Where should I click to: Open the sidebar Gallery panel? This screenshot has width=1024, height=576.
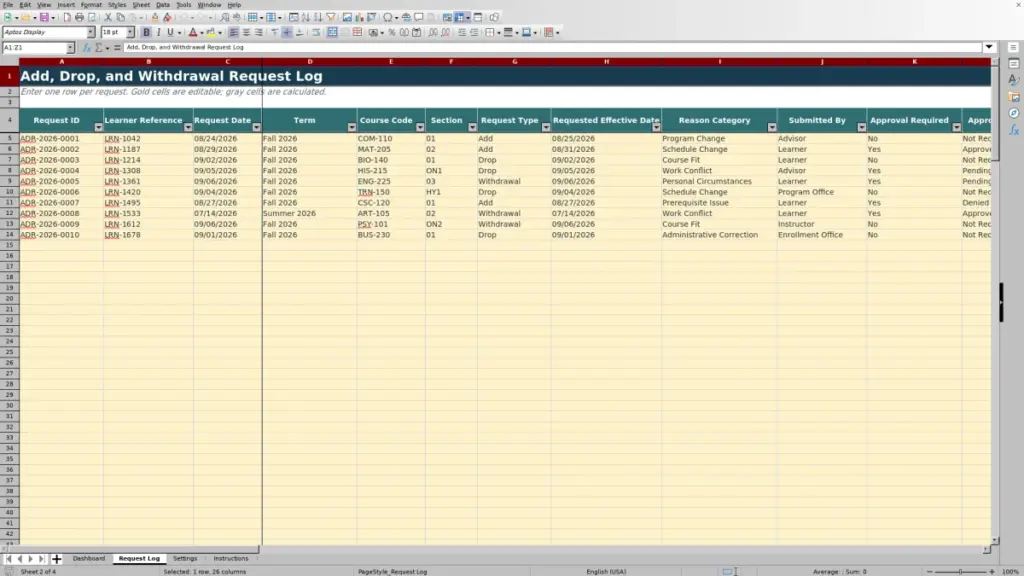[x=1014, y=97]
